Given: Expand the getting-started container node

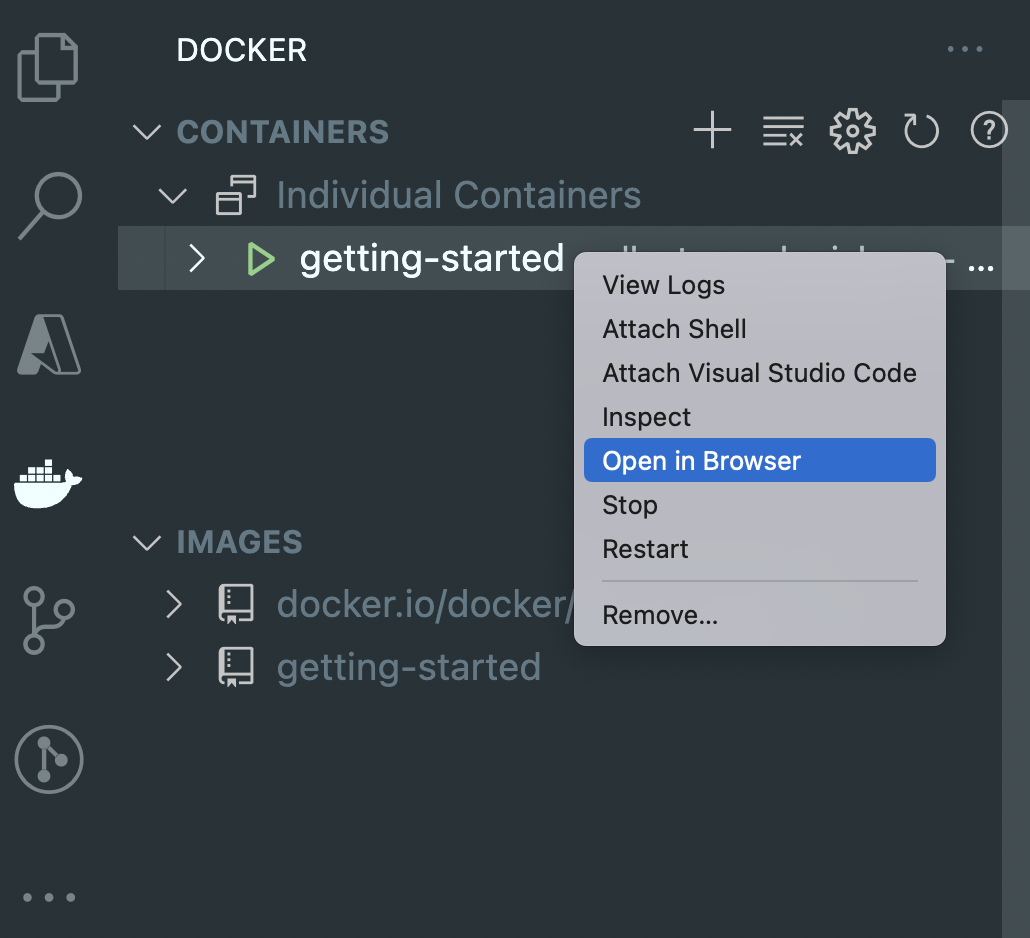Looking at the screenshot, I should click(x=196, y=258).
